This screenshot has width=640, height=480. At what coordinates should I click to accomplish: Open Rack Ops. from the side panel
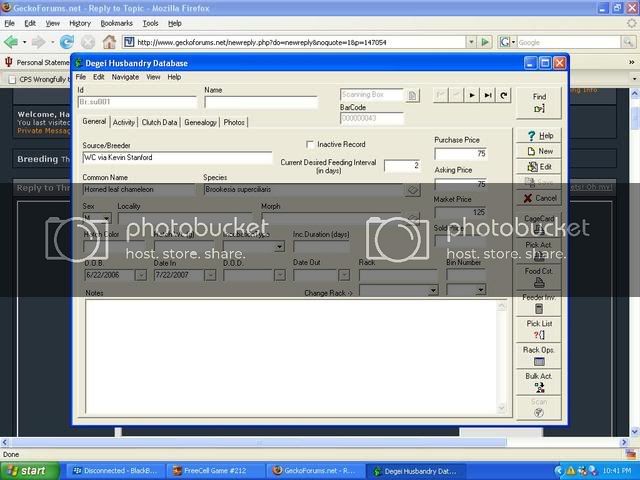tap(539, 355)
